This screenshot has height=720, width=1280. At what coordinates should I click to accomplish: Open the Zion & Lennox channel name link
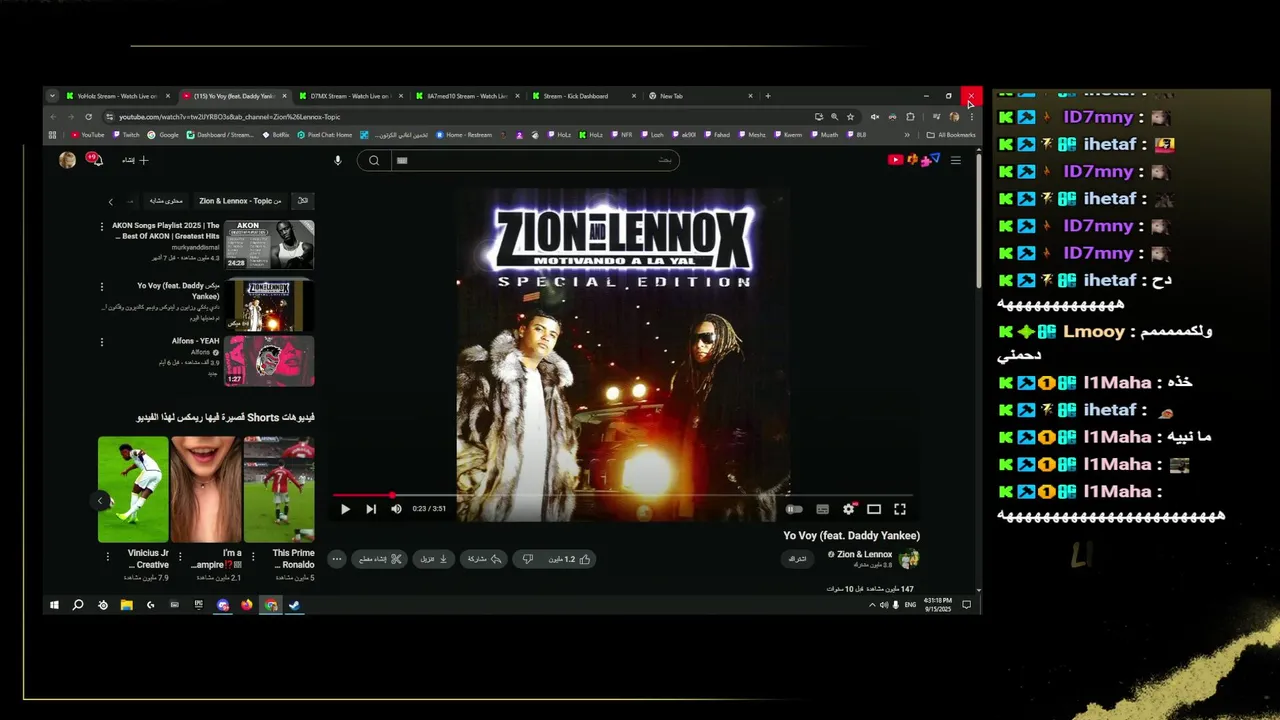[x=864, y=554]
